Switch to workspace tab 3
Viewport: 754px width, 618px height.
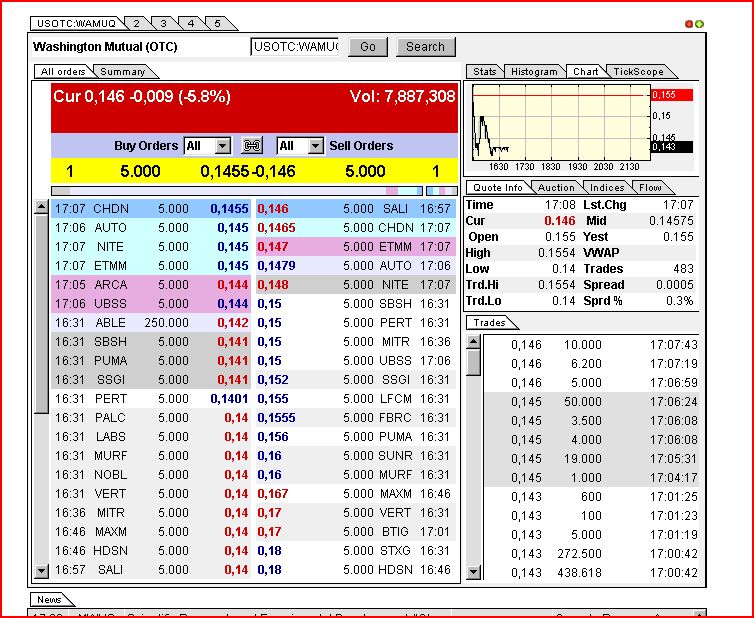[x=163, y=24]
